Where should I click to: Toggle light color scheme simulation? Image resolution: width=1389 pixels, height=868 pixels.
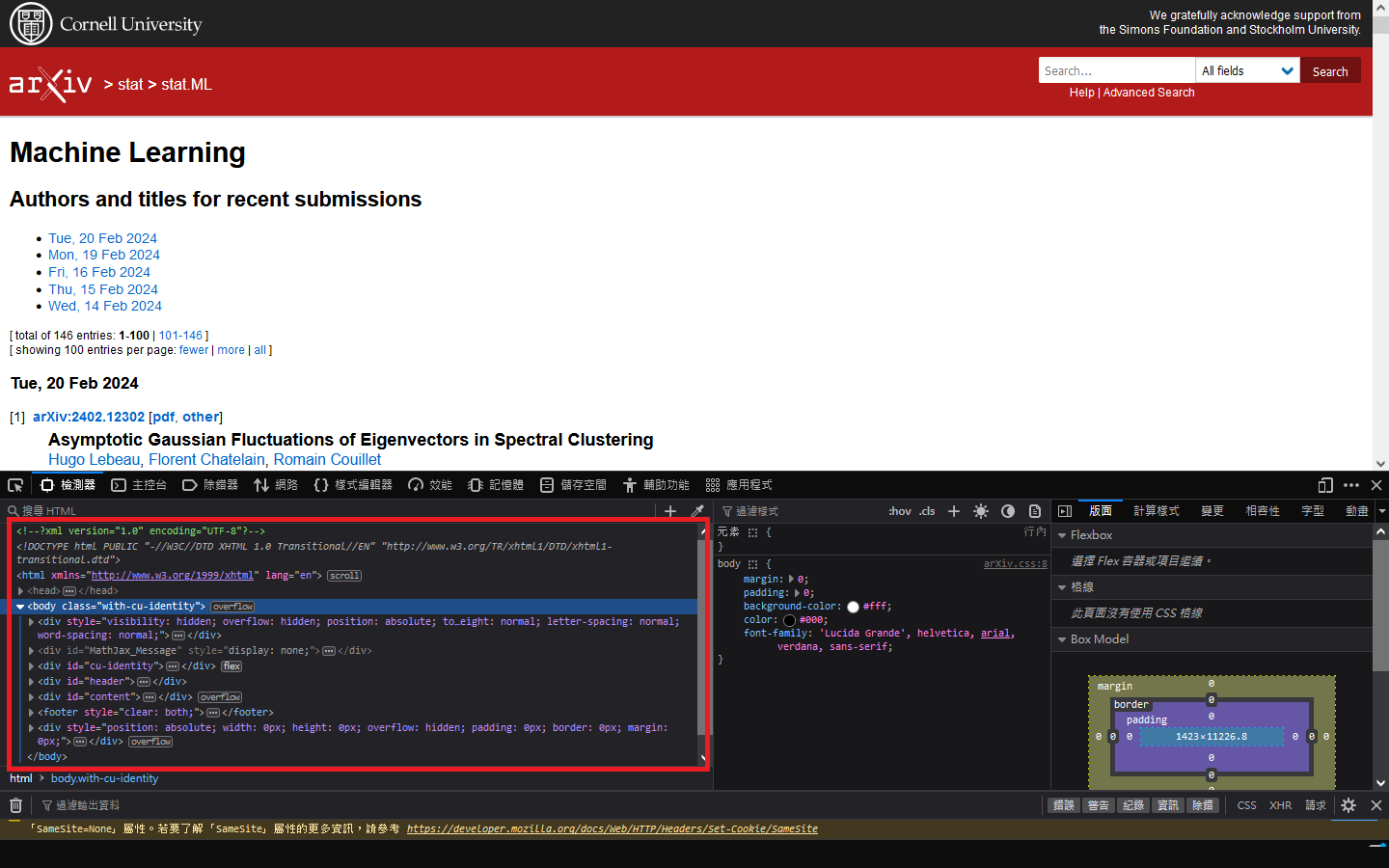(x=981, y=511)
